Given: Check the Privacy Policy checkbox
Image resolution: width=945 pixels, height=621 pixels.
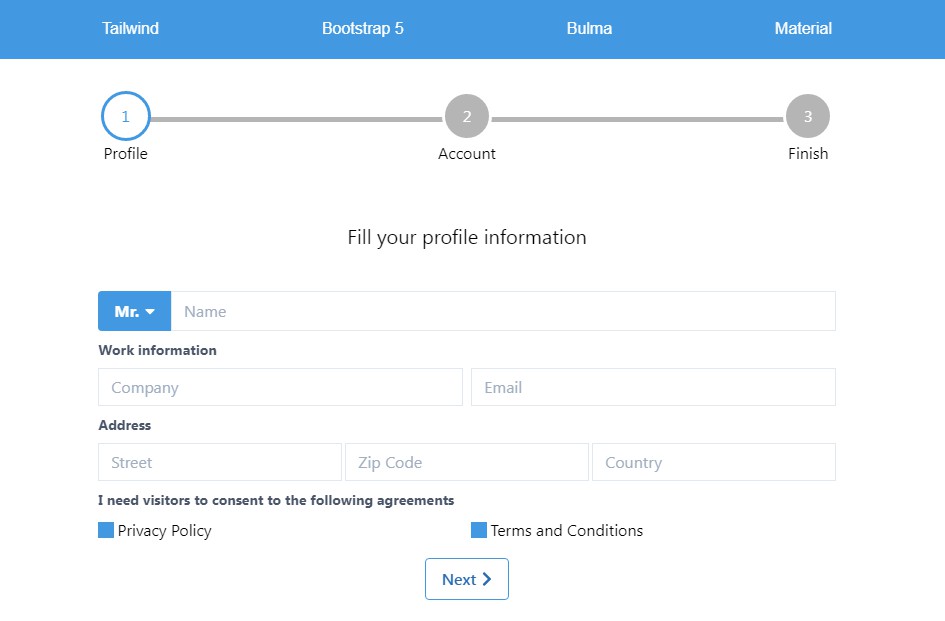Looking at the screenshot, I should click(106, 530).
